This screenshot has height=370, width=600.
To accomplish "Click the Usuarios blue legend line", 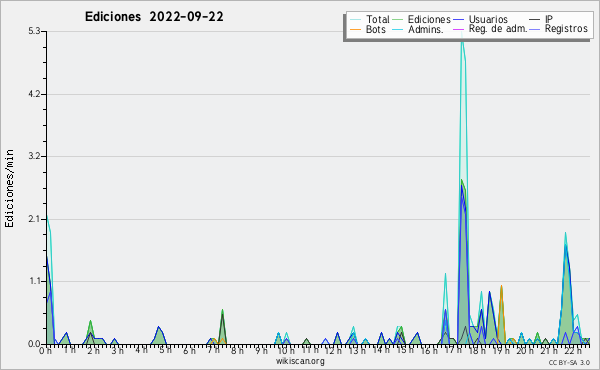I will click(x=458, y=19).
